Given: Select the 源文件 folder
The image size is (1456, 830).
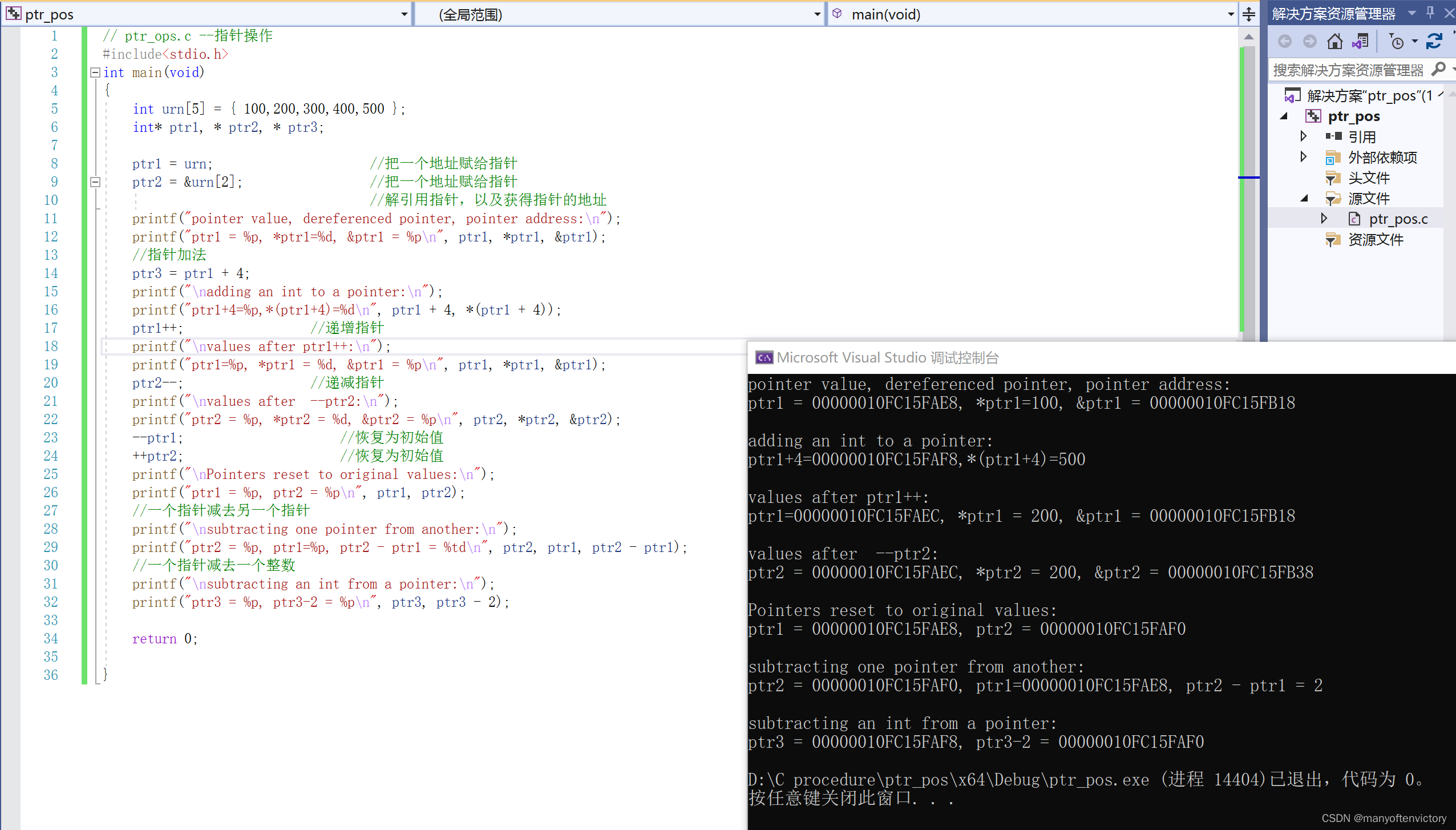Looking at the screenshot, I should click(x=1368, y=199).
